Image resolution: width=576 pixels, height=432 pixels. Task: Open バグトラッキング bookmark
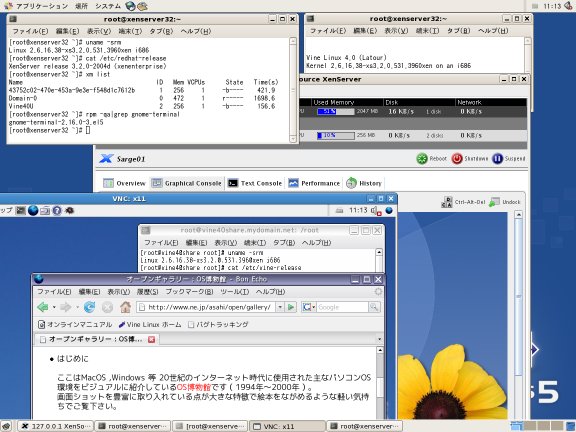pyautogui.click(x=218, y=324)
